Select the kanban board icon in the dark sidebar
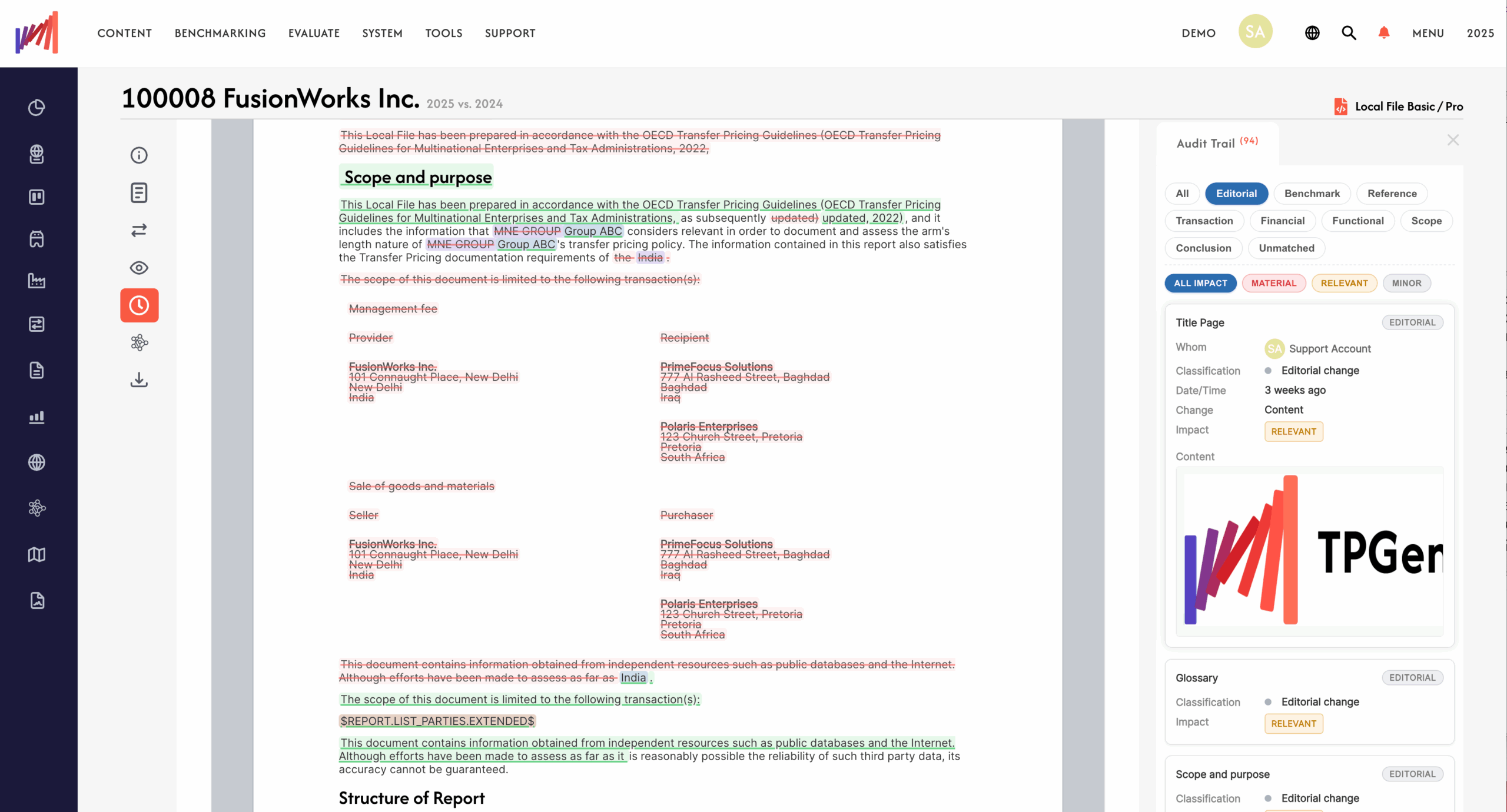The width and height of the screenshot is (1507, 812). point(36,197)
